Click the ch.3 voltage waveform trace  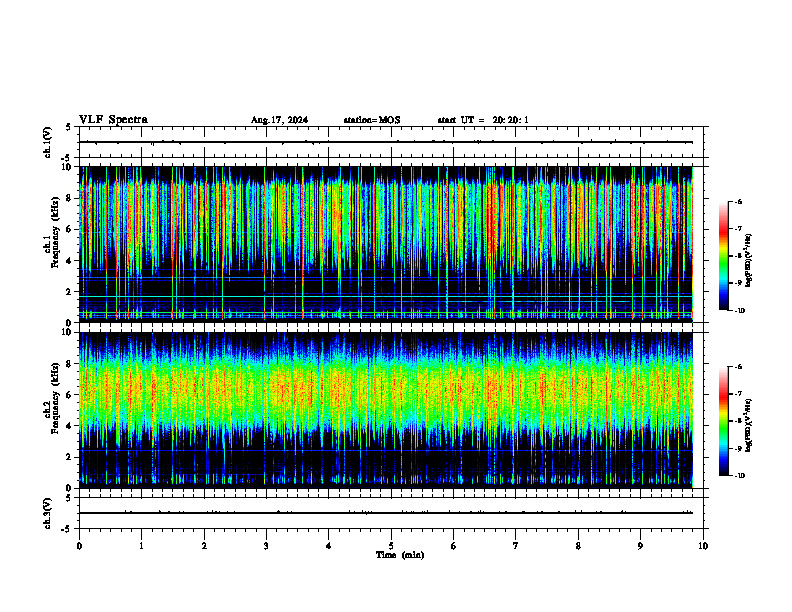pyautogui.click(x=386, y=513)
